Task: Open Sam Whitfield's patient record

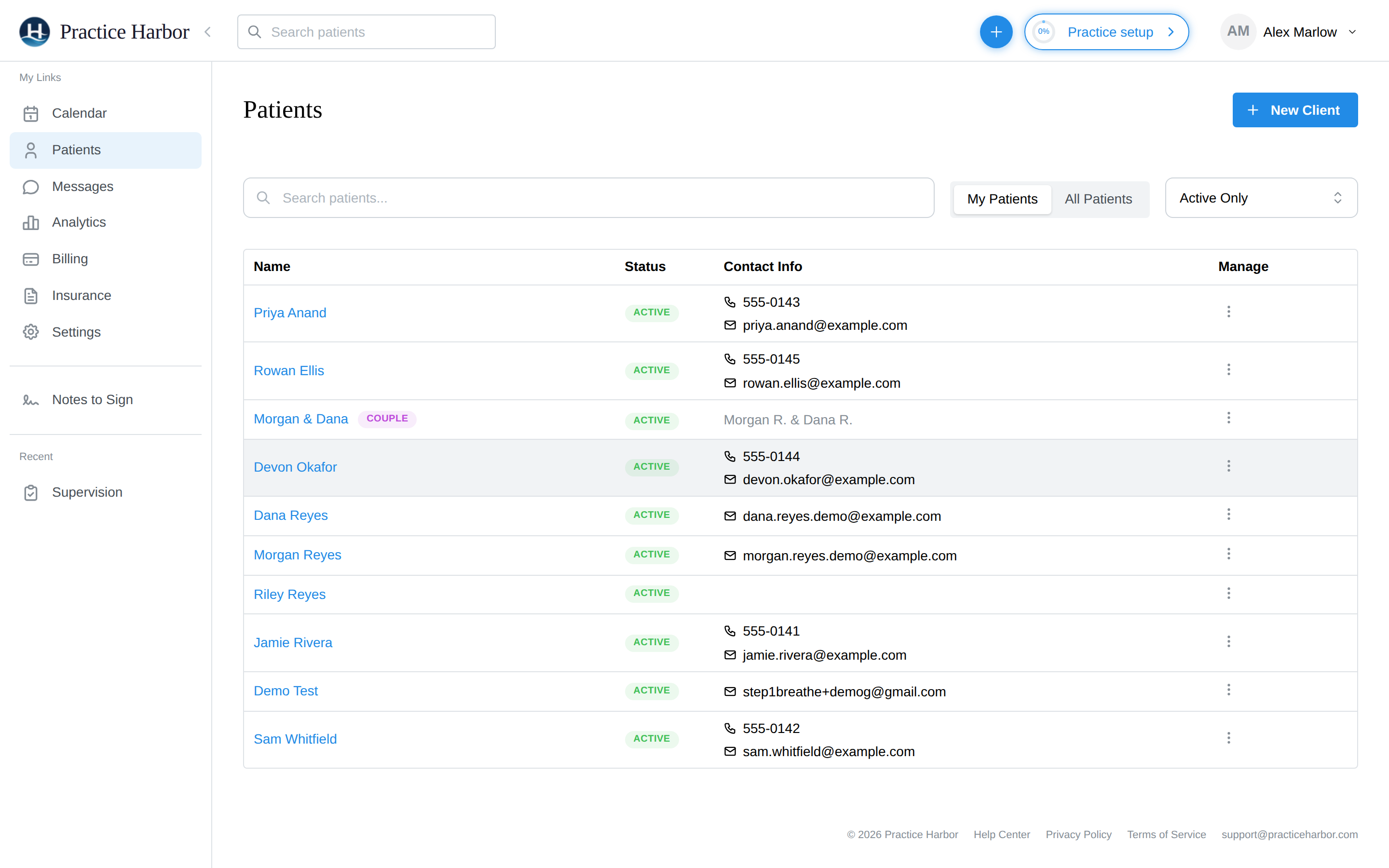Action: (x=295, y=739)
